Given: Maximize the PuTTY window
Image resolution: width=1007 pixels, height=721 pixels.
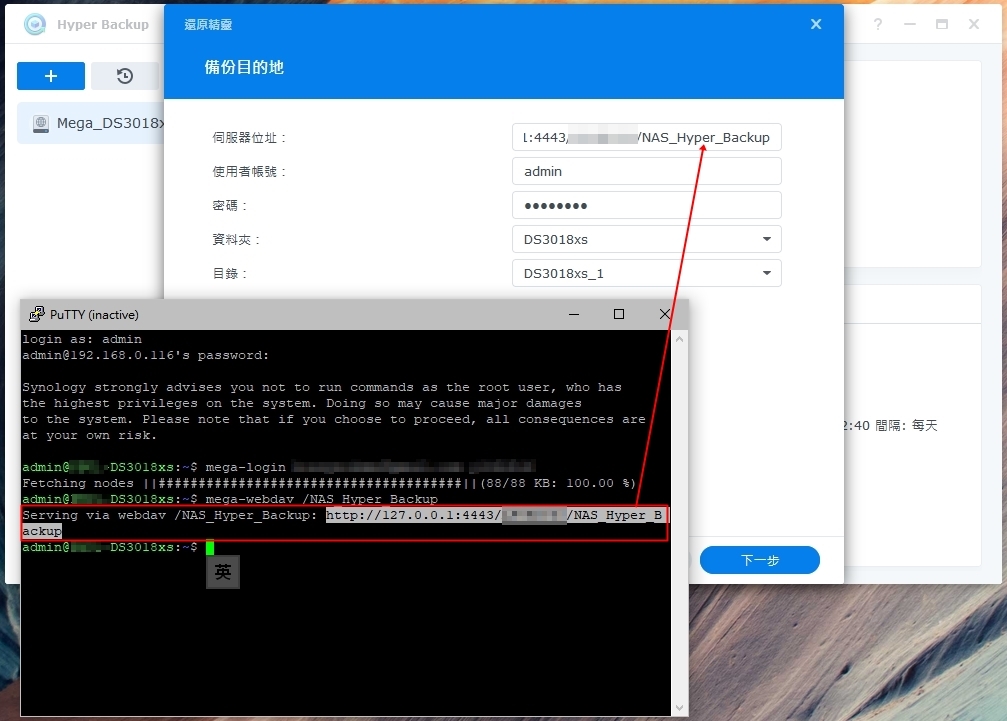Looking at the screenshot, I should (x=618, y=314).
